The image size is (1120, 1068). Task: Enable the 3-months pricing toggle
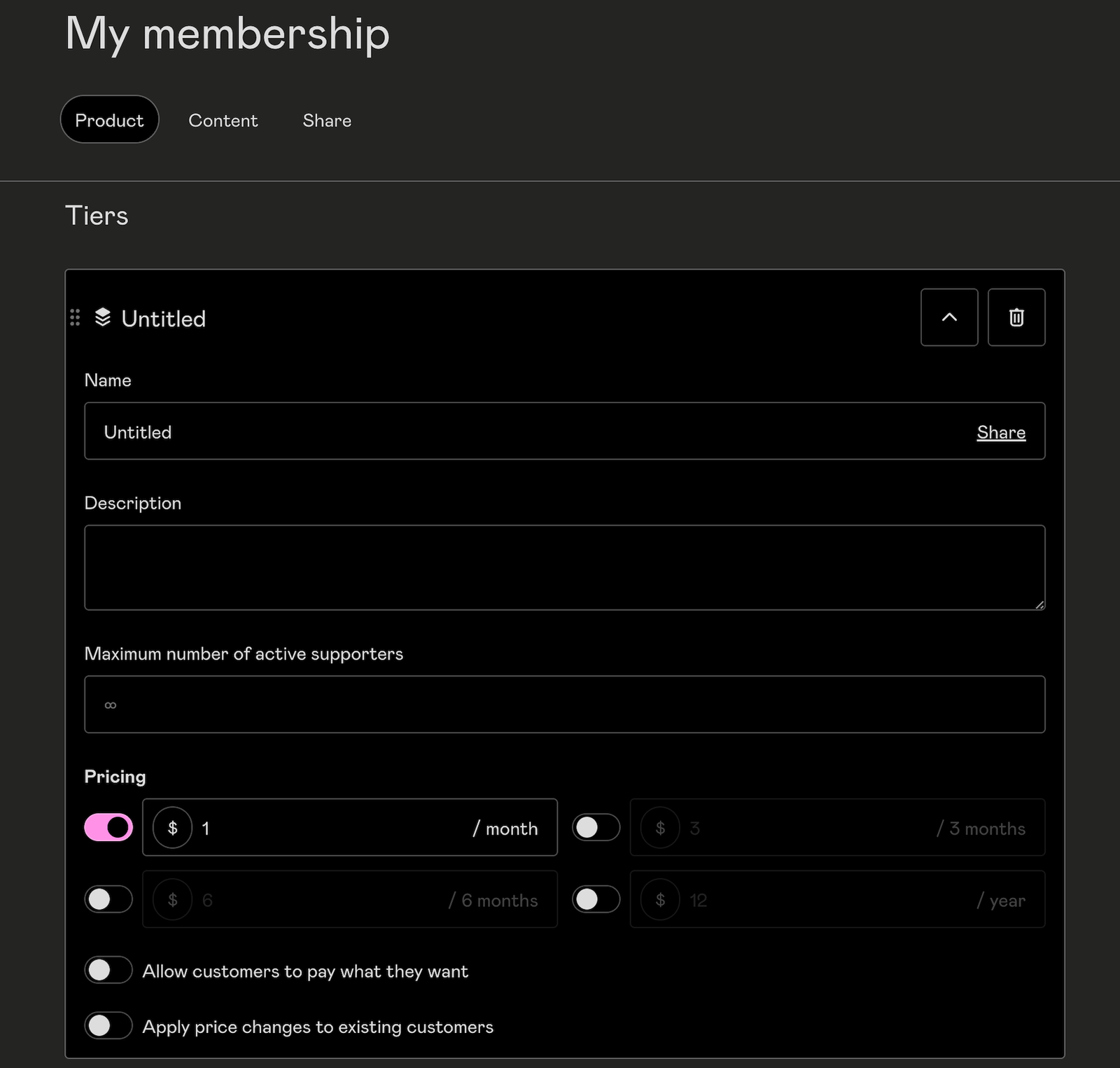click(x=595, y=827)
